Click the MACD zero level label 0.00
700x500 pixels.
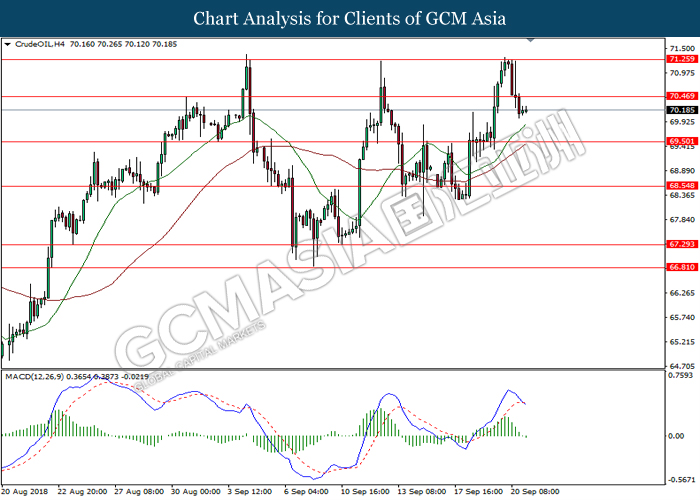point(677,436)
